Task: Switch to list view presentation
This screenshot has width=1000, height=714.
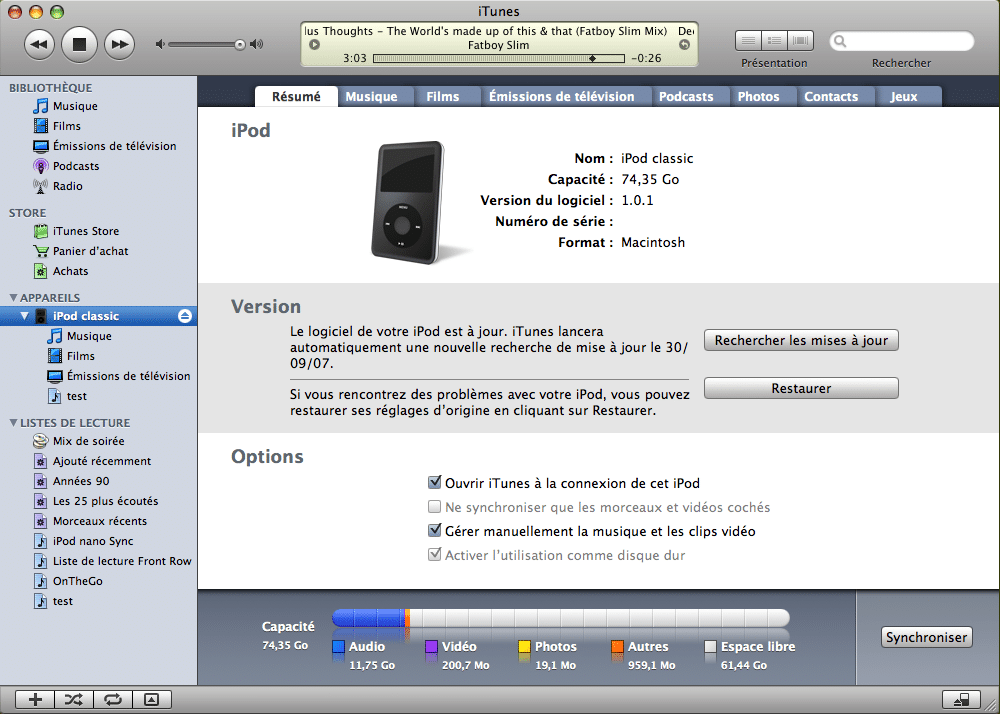Action: pyautogui.click(x=749, y=41)
